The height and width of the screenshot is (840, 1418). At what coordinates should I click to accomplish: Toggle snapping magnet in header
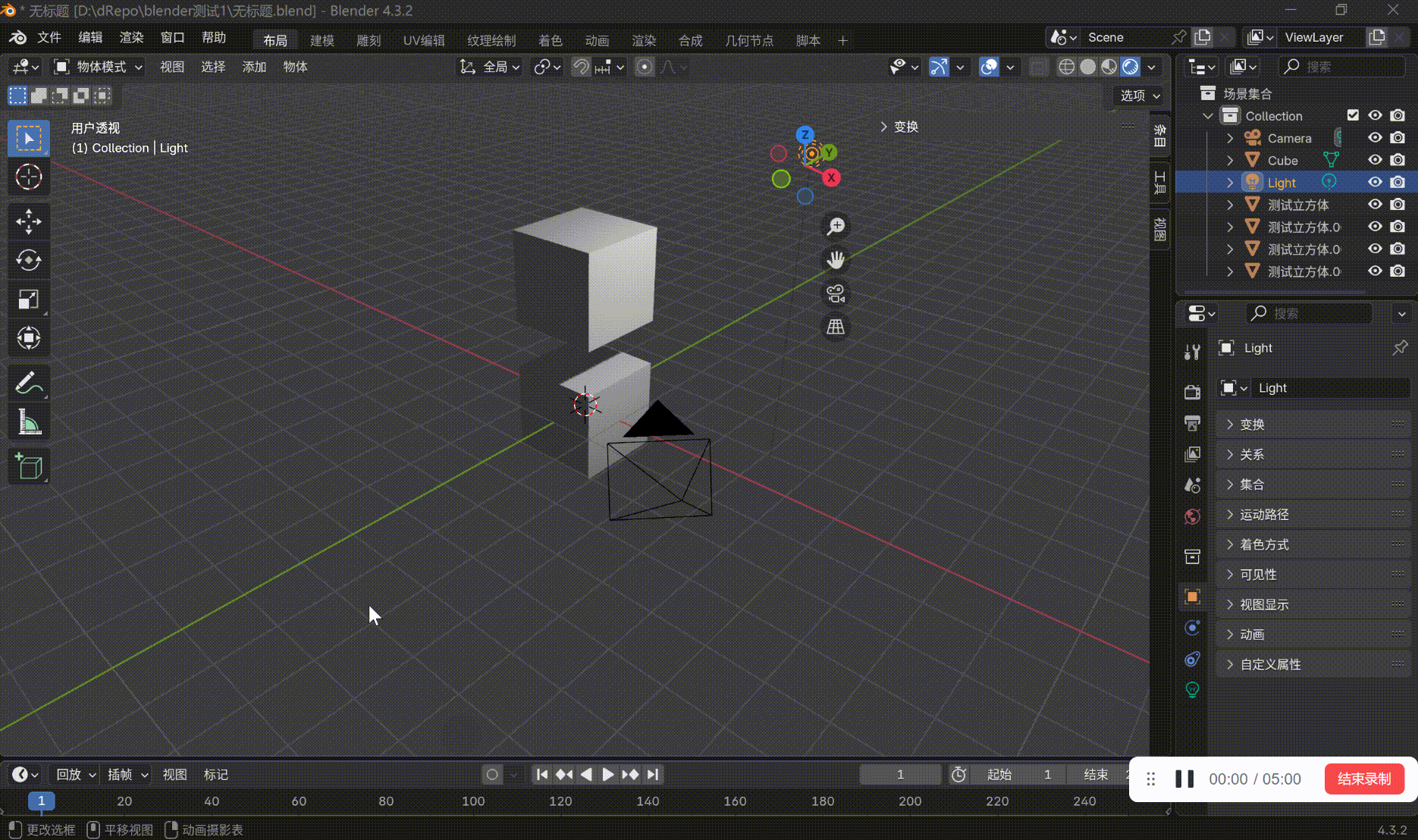581,67
